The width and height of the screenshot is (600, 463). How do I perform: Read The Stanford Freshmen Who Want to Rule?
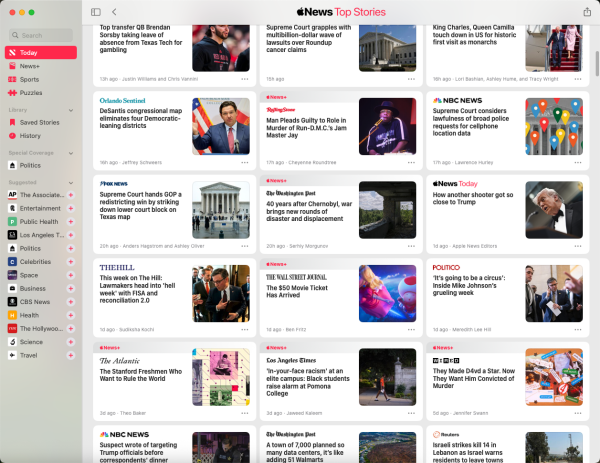pos(140,375)
